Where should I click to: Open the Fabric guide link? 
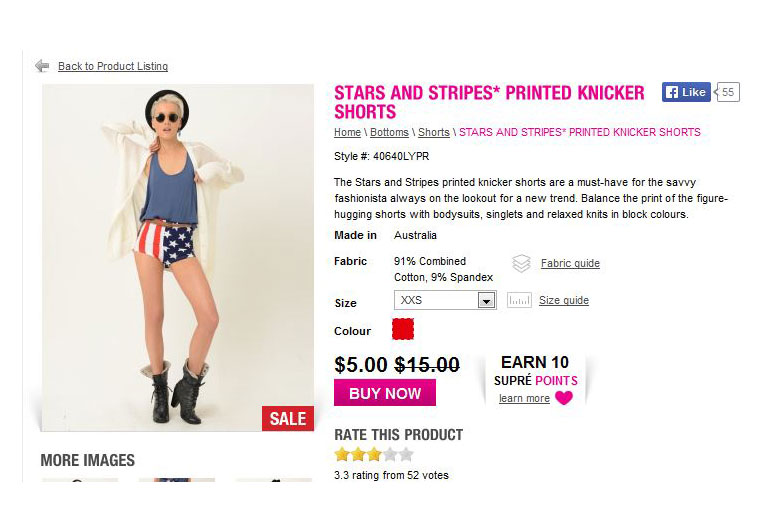tap(570, 264)
